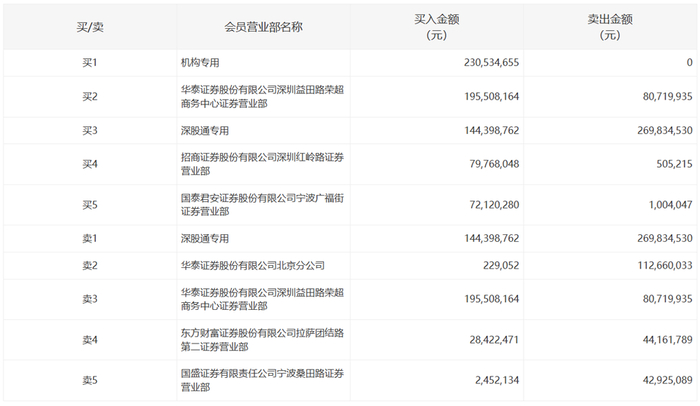Click the 卖出金额 column header
The height and width of the screenshot is (406, 700).
click(610, 27)
